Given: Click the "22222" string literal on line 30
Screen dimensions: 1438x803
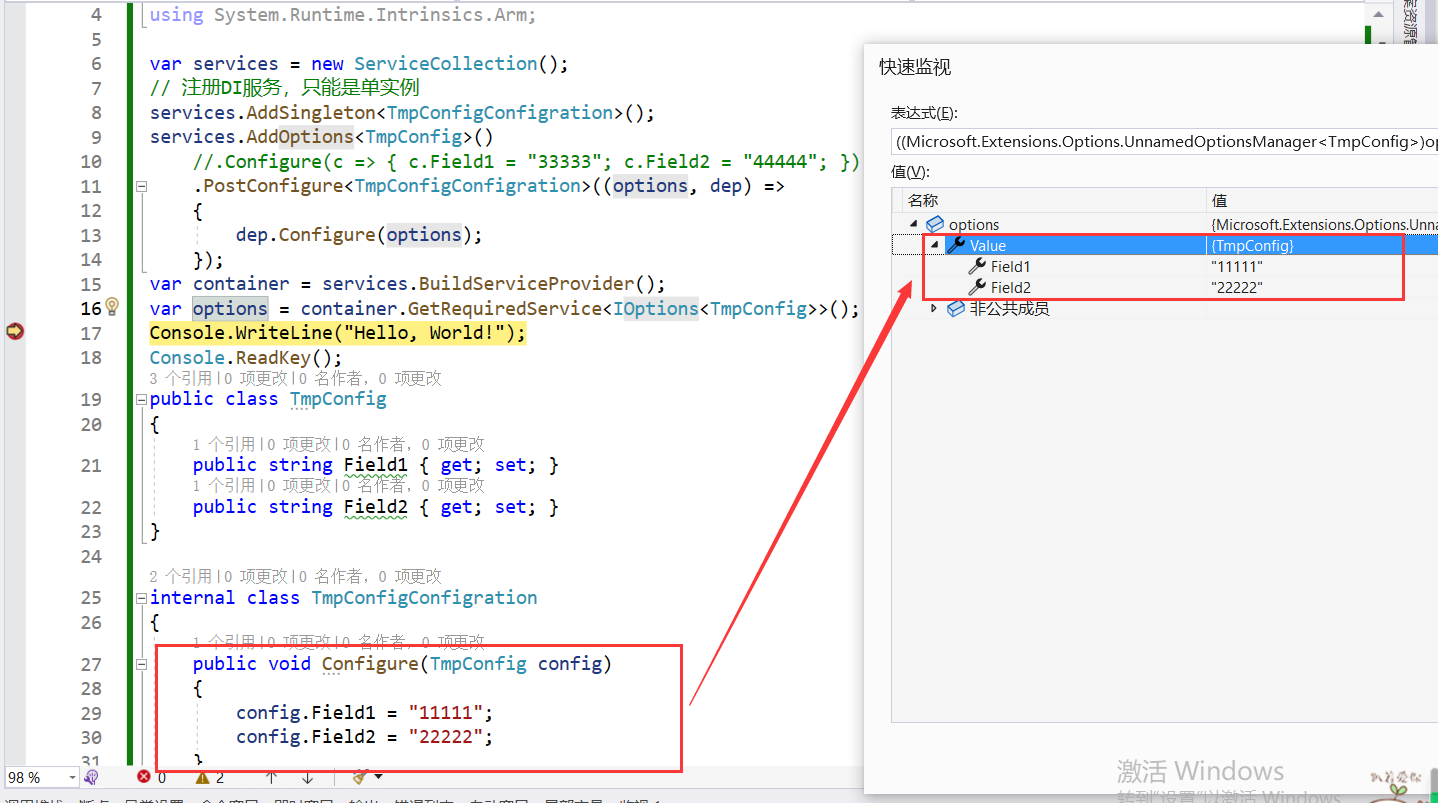Looking at the screenshot, I should [x=446, y=737].
